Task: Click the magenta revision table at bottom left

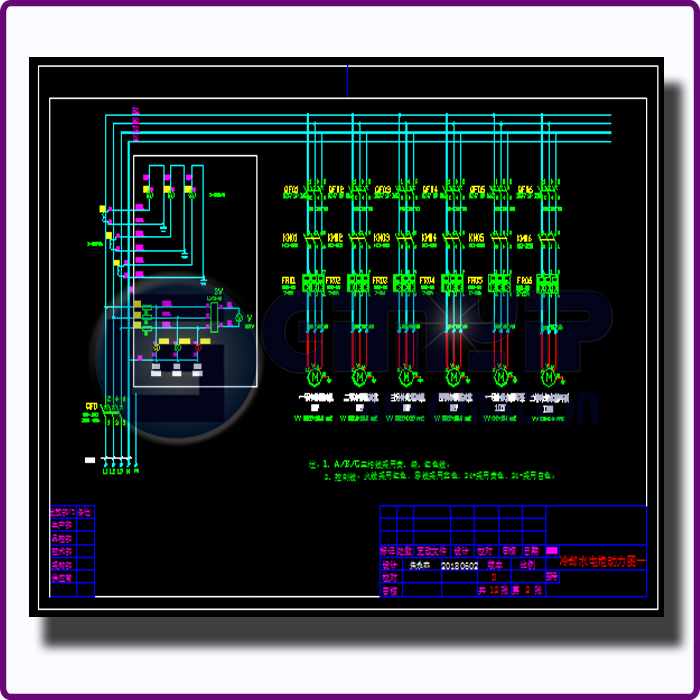Action: 72,550
